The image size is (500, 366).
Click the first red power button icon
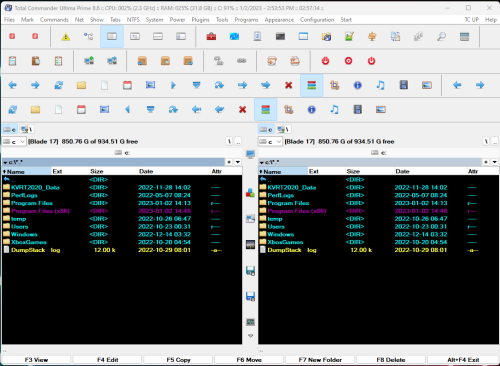point(325,61)
